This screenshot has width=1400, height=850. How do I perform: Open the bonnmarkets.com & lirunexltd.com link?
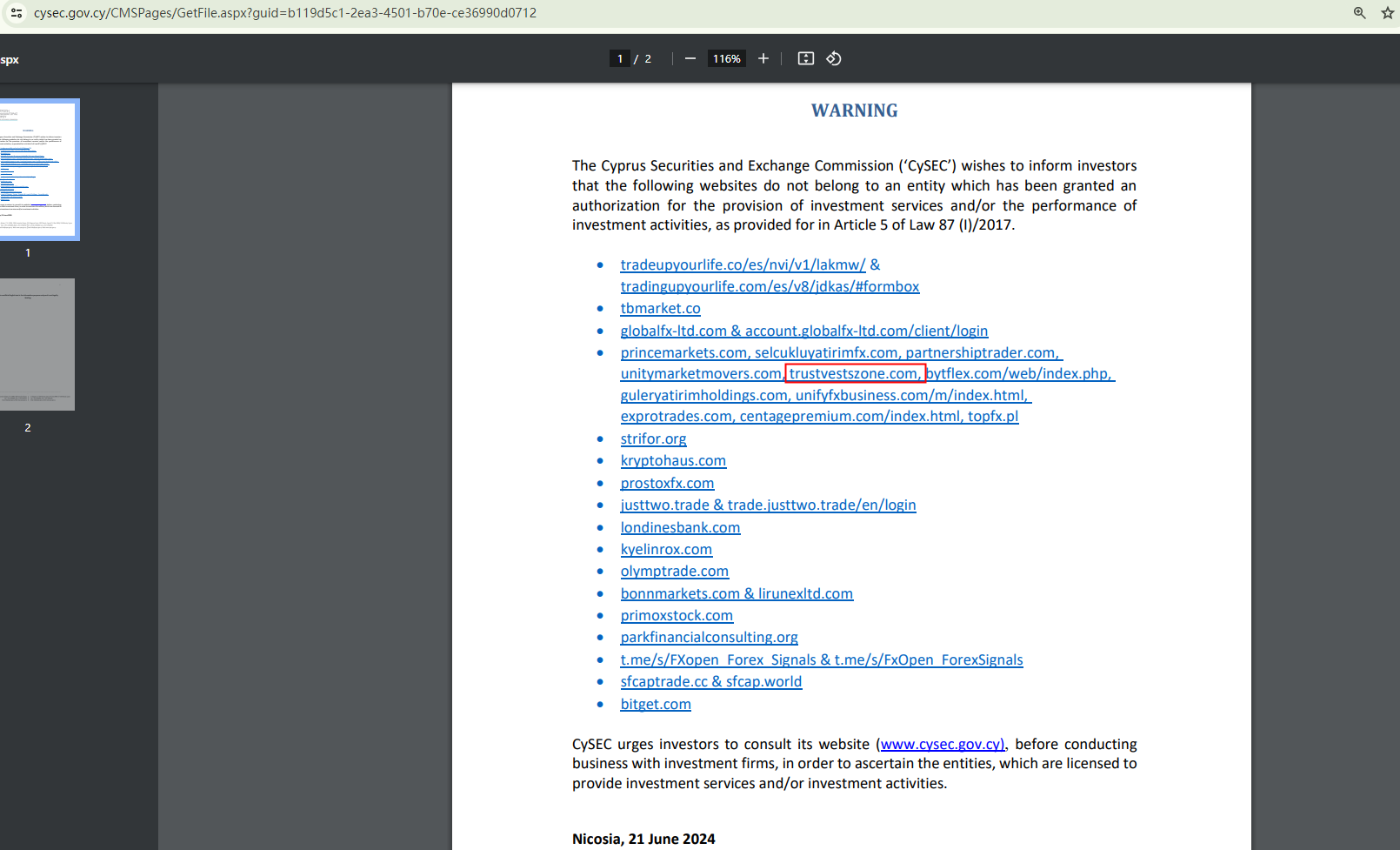pos(737,593)
